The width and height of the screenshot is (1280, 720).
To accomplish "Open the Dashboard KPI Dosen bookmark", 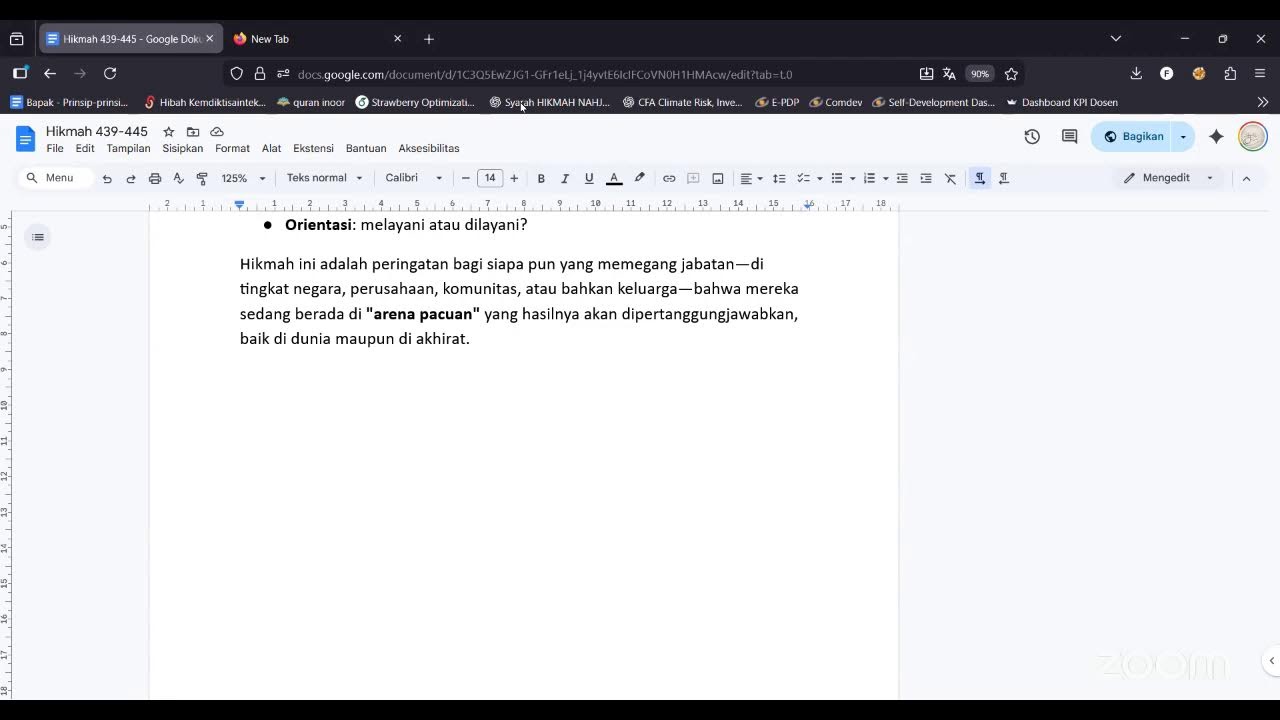I will [x=1062, y=102].
